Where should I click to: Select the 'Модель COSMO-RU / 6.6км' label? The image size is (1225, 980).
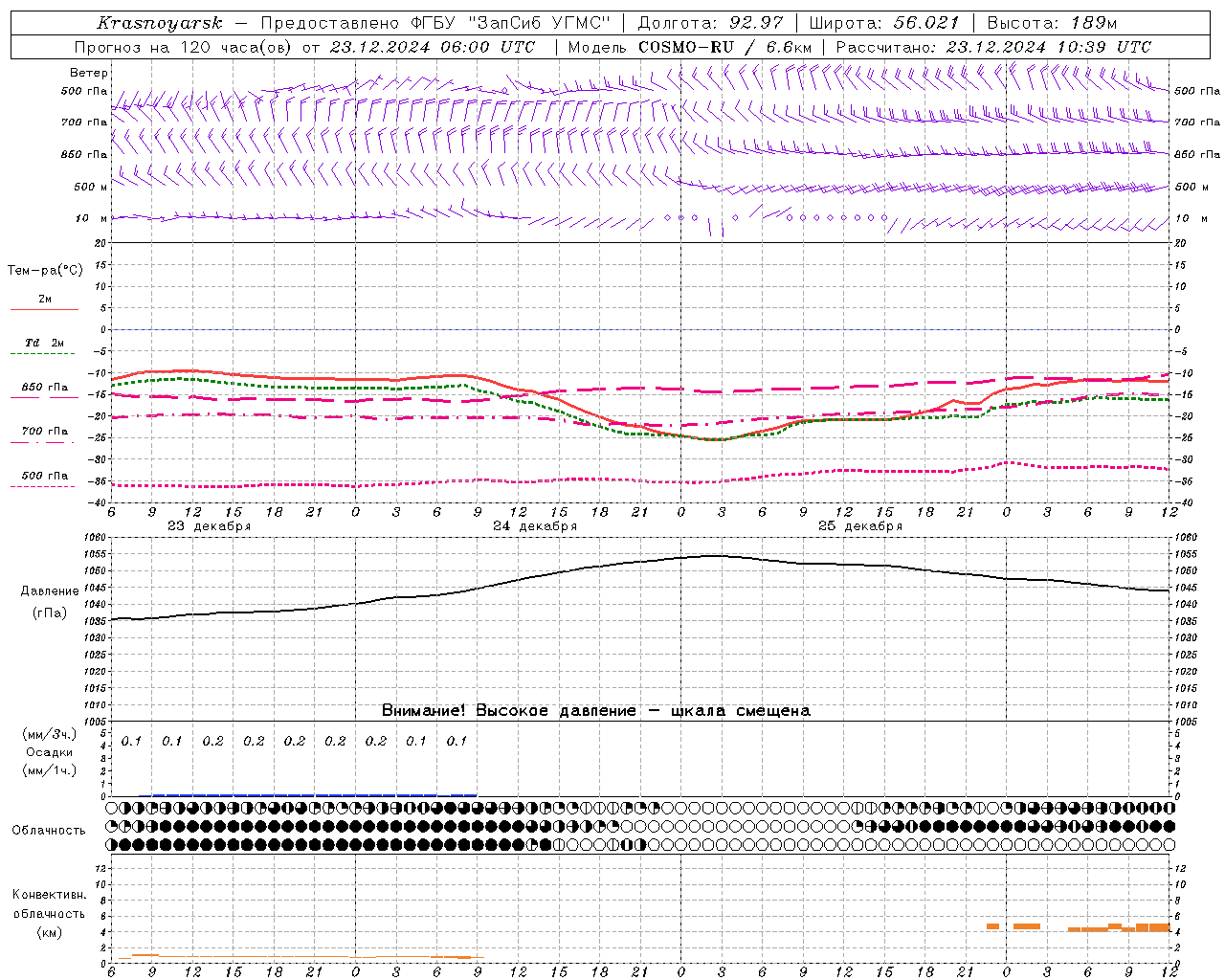coord(690,47)
